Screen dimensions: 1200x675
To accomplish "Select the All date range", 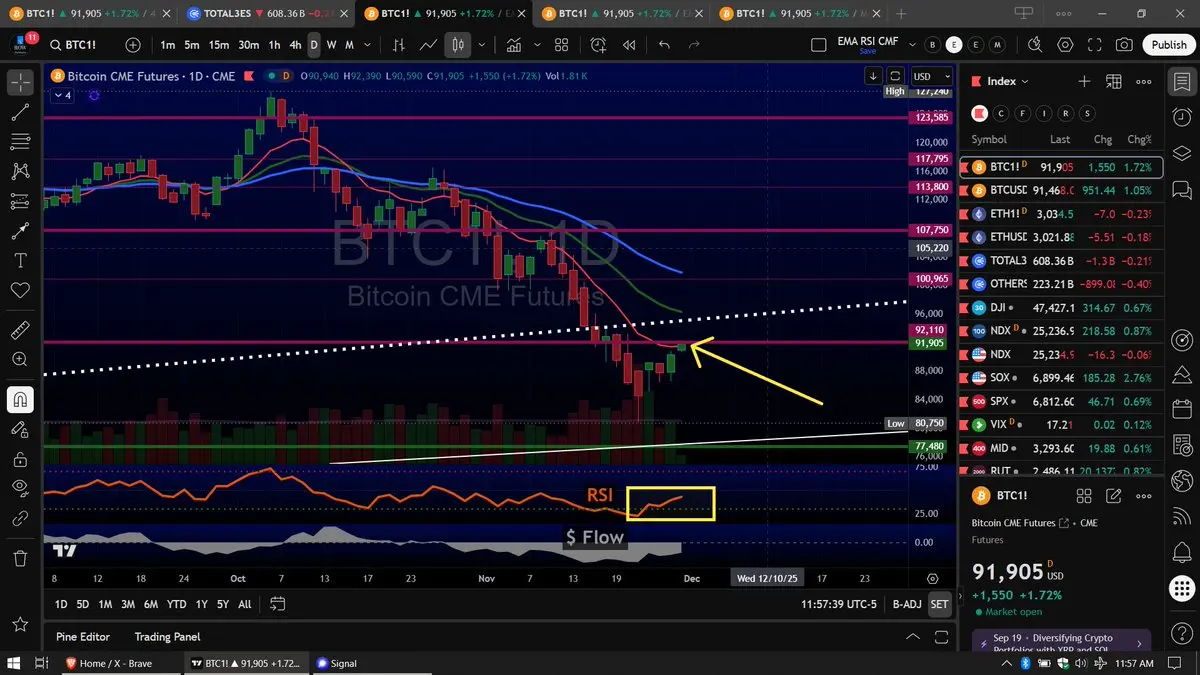I will pyautogui.click(x=244, y=604).
